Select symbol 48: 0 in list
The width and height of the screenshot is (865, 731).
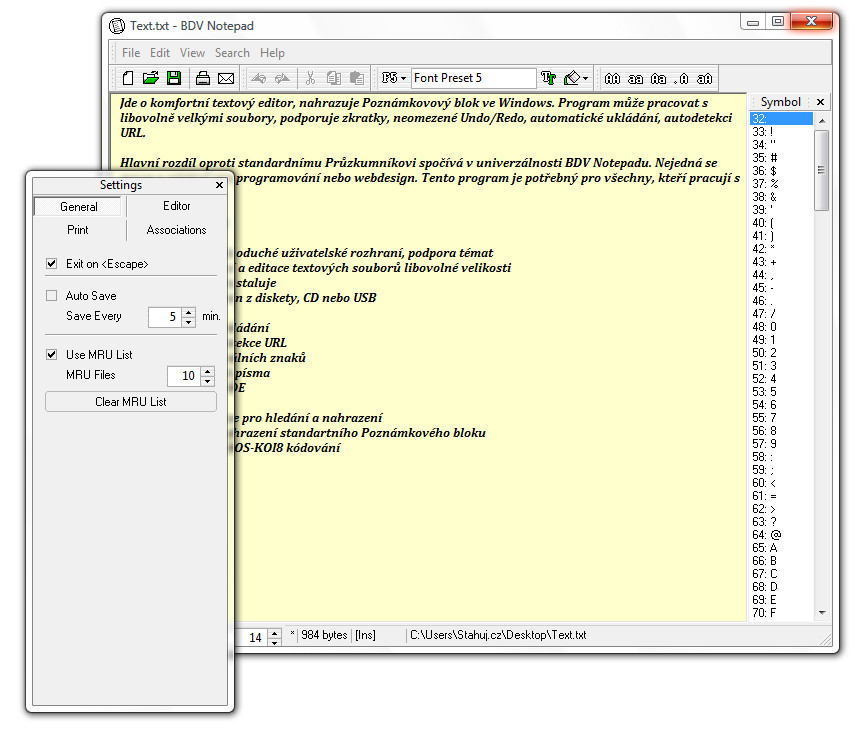tap(781, 327)
